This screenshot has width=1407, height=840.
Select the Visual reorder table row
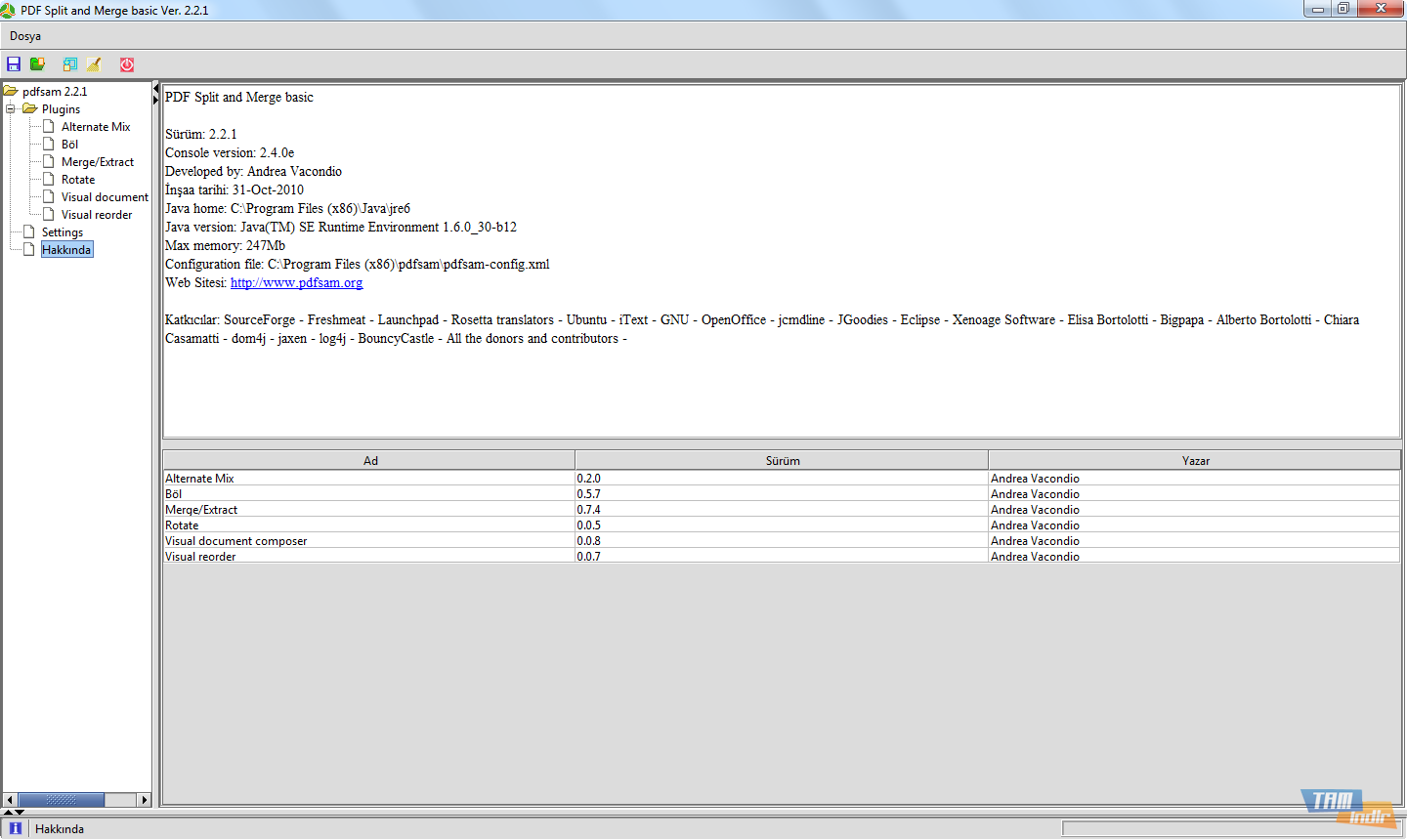click(782, 557)
